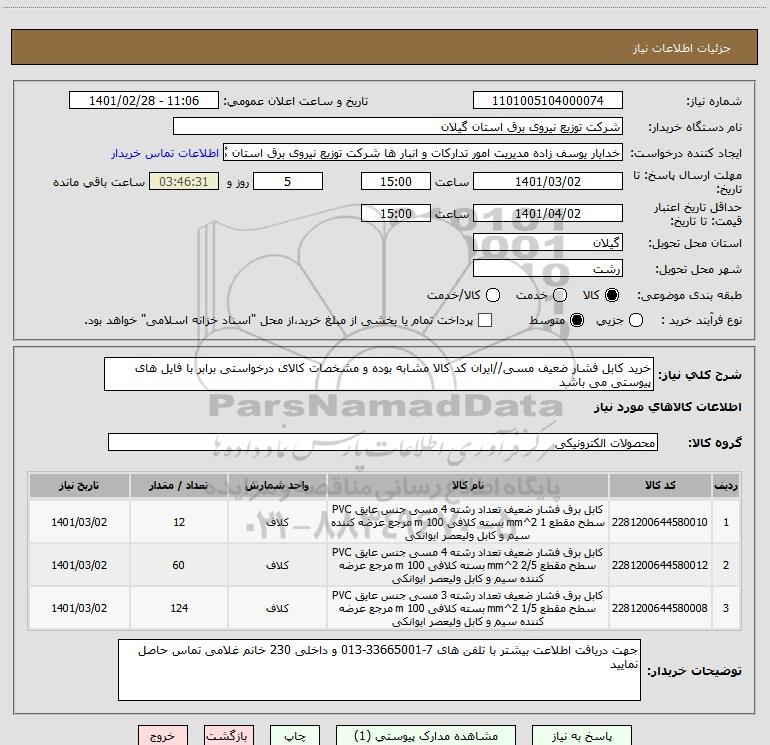The width and height of the screenshot is (770, 745).
Task: Select the خدمت radio button
Action: click(560, 295)
